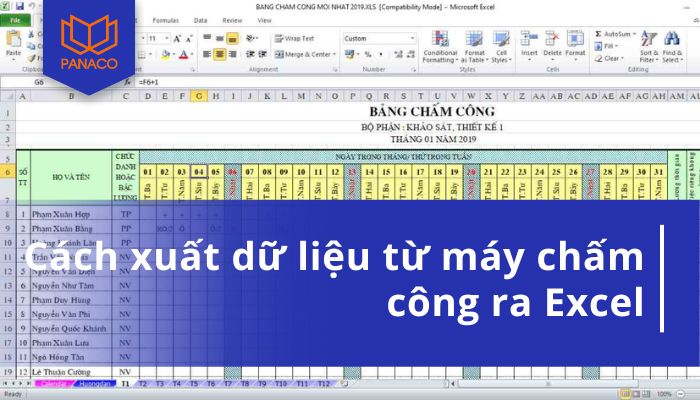Screen dimensions: 700x400
Task: Switch to the Review ribbon tab
Action: [232, 21]
